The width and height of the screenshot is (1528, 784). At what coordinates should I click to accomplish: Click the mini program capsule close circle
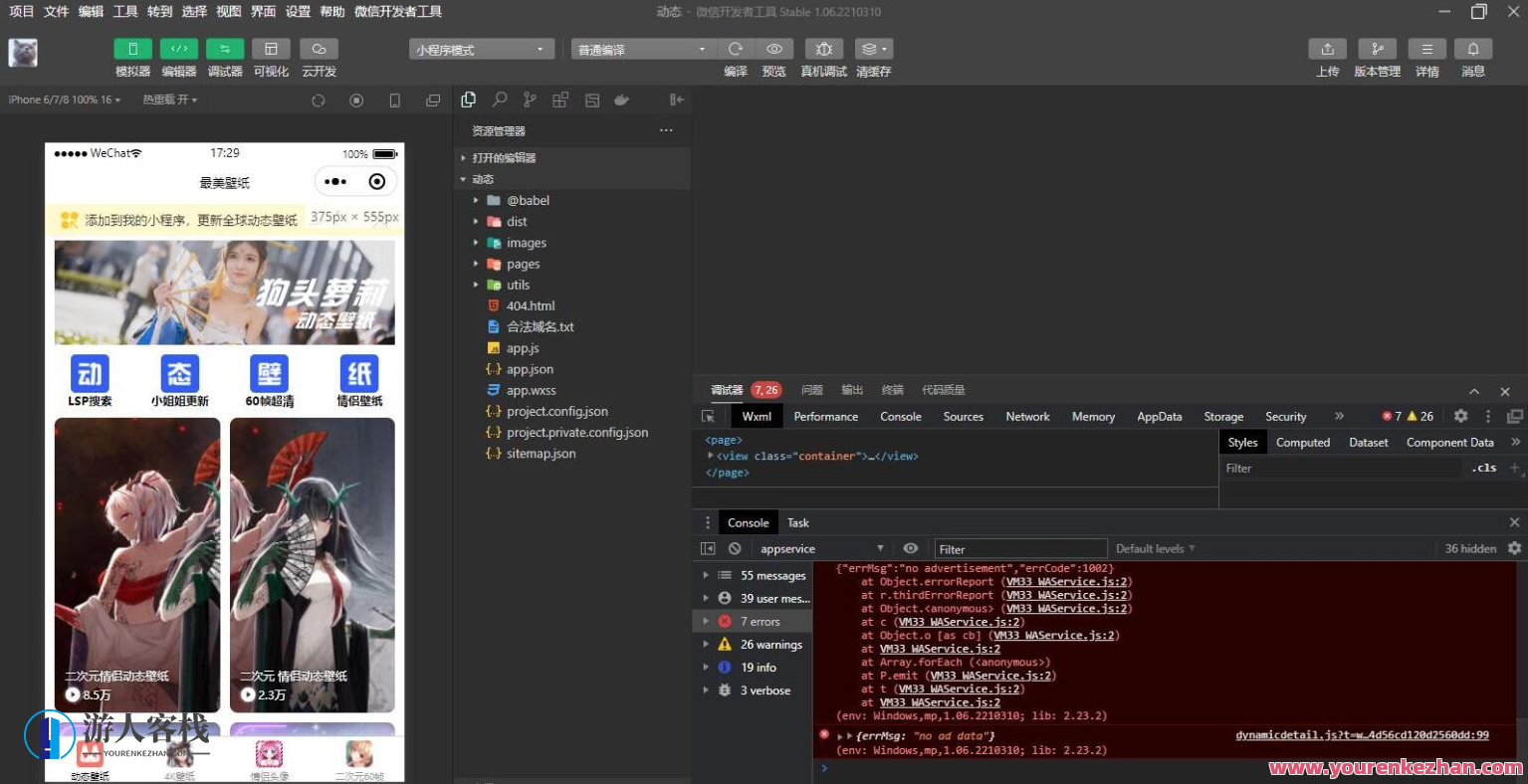coord(377,182)
